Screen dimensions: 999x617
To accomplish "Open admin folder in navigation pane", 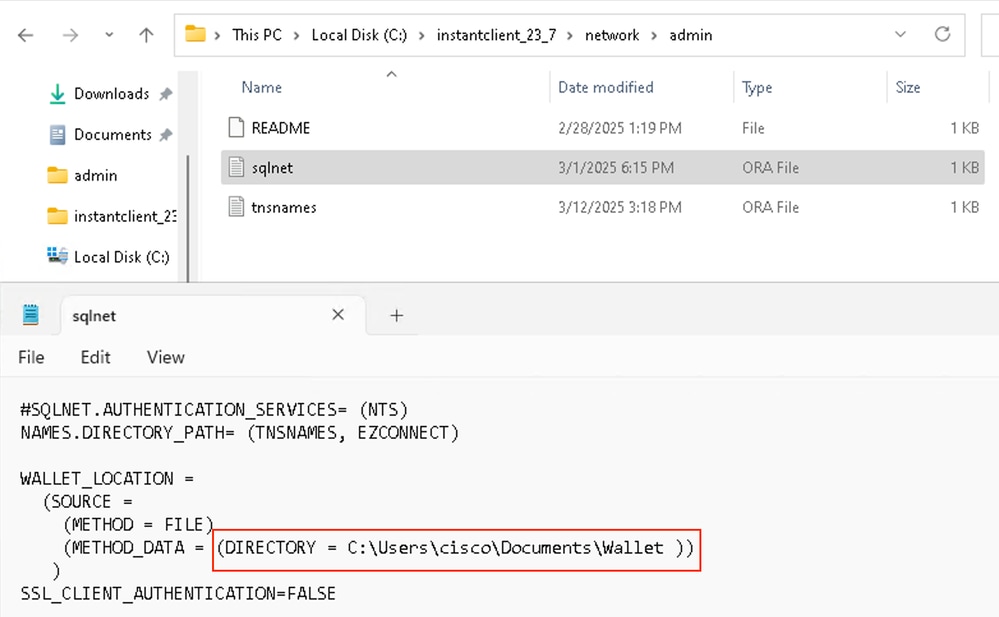I will click(96, 175).
